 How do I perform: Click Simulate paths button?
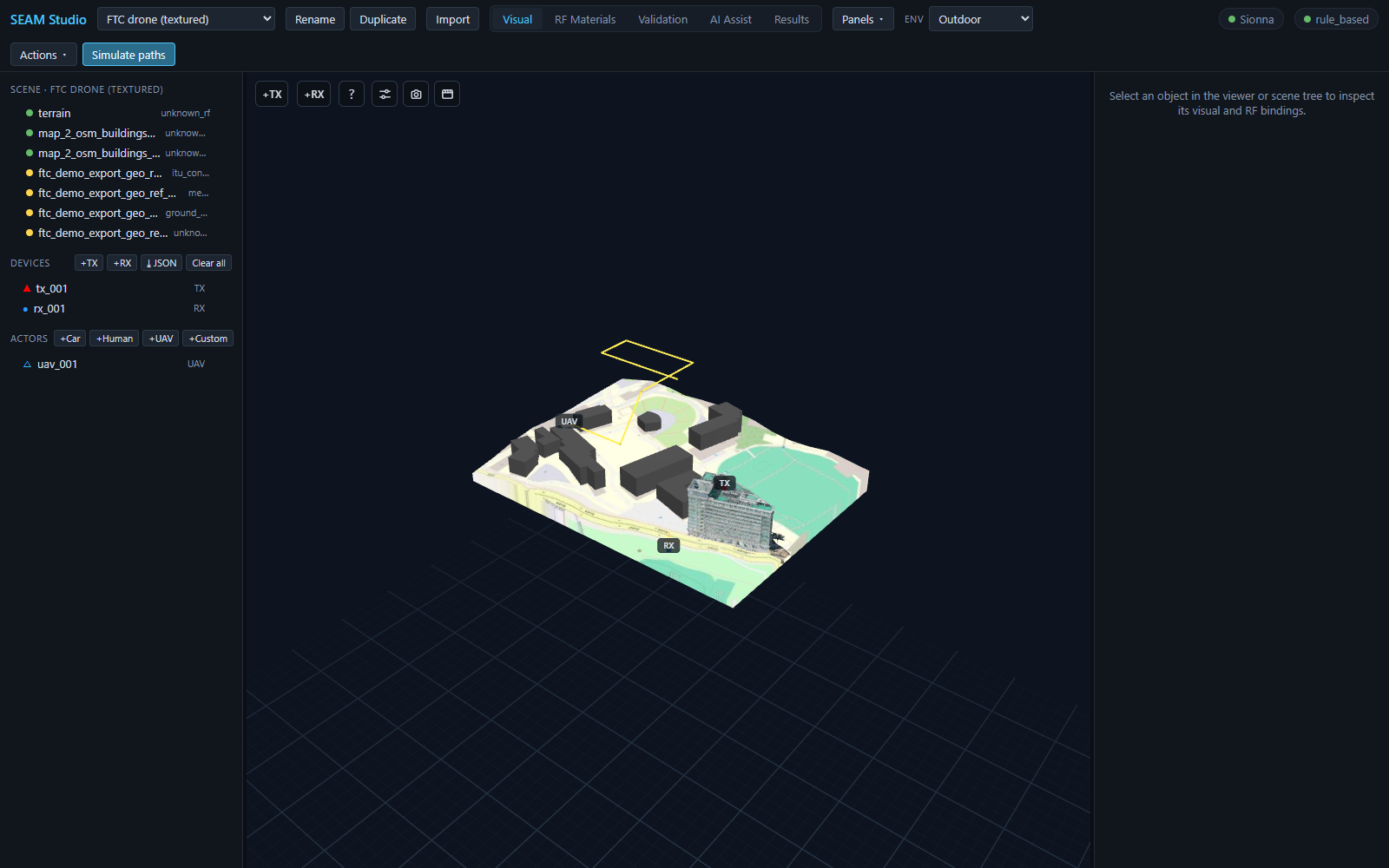(128, 55)
